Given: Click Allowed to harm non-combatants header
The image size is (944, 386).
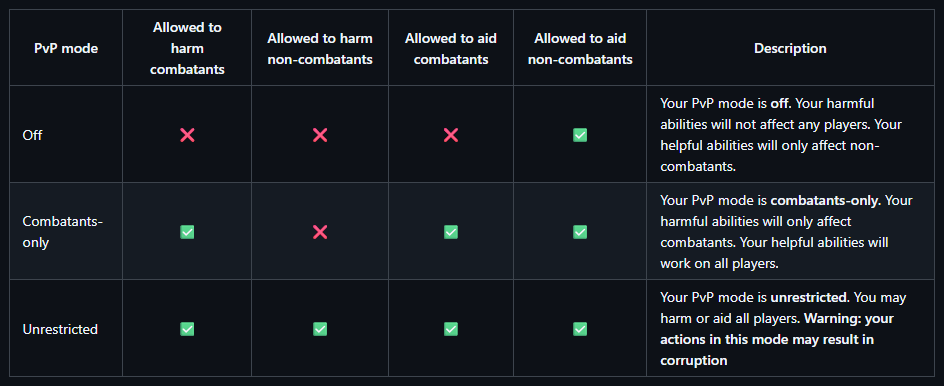Looking at the screenshot, I should click(x=320, y=49).
